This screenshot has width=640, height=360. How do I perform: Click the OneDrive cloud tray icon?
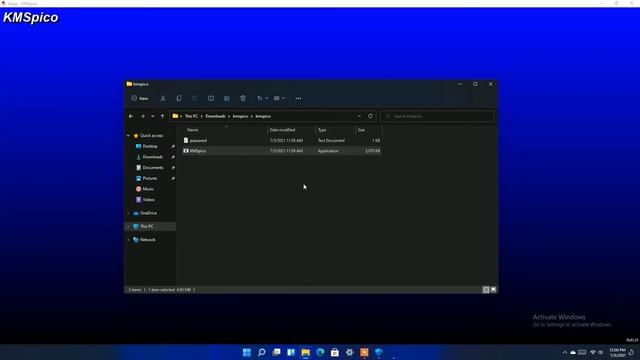[x=573, y=353]
